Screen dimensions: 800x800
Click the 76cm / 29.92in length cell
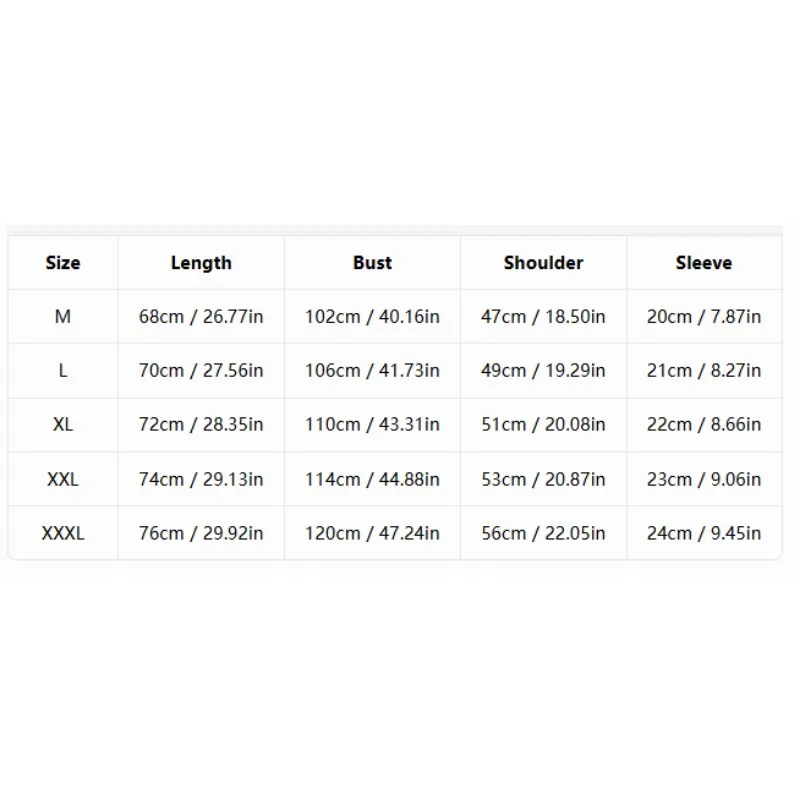pyautogui.click(x=201, y=533)
